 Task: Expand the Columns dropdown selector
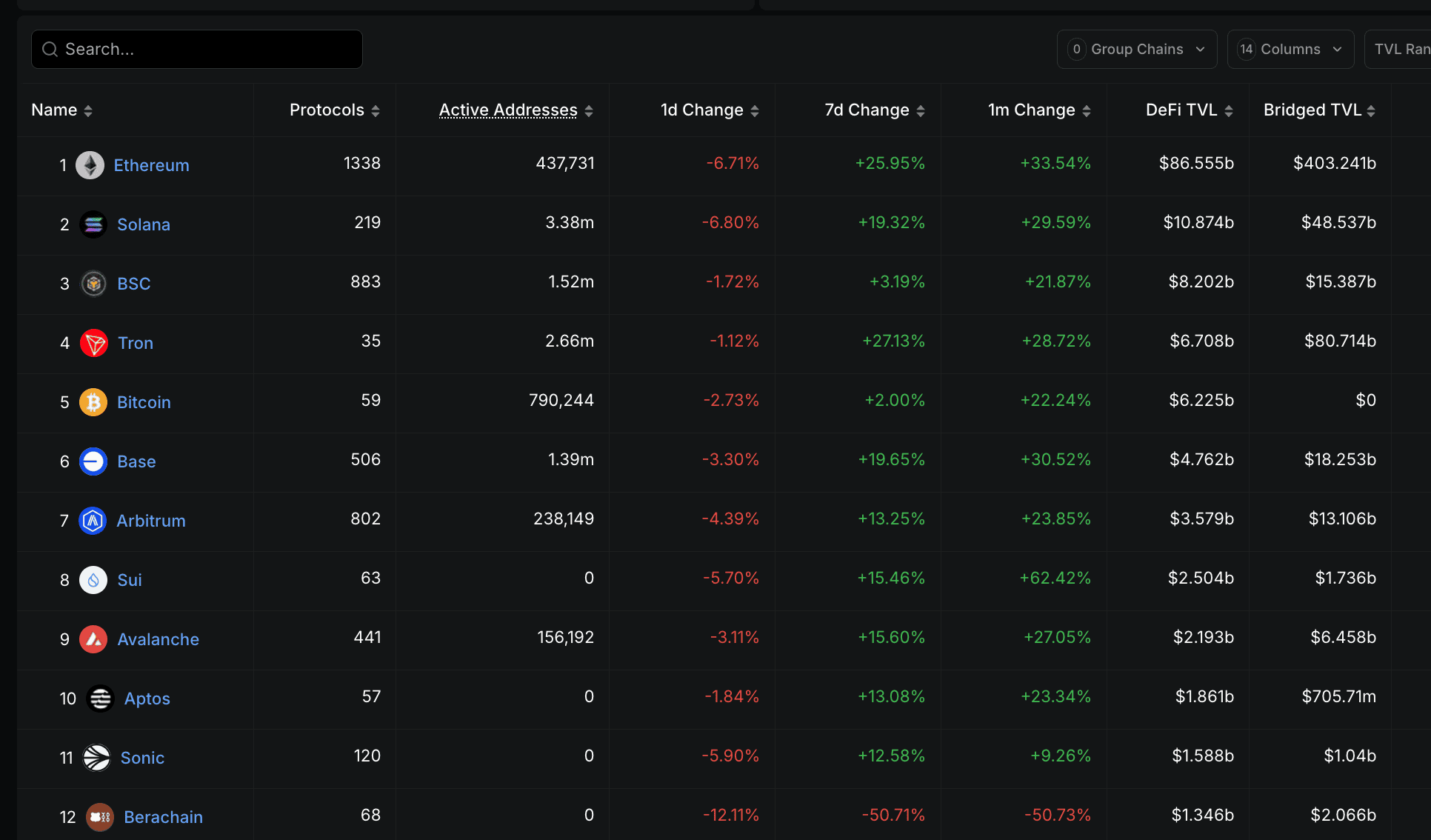tap(1290, 49)
